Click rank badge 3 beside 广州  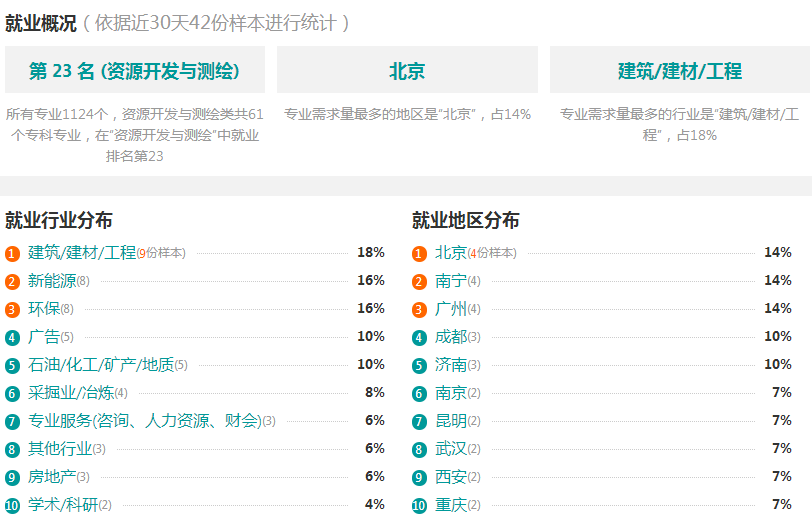tap(419, 310)
